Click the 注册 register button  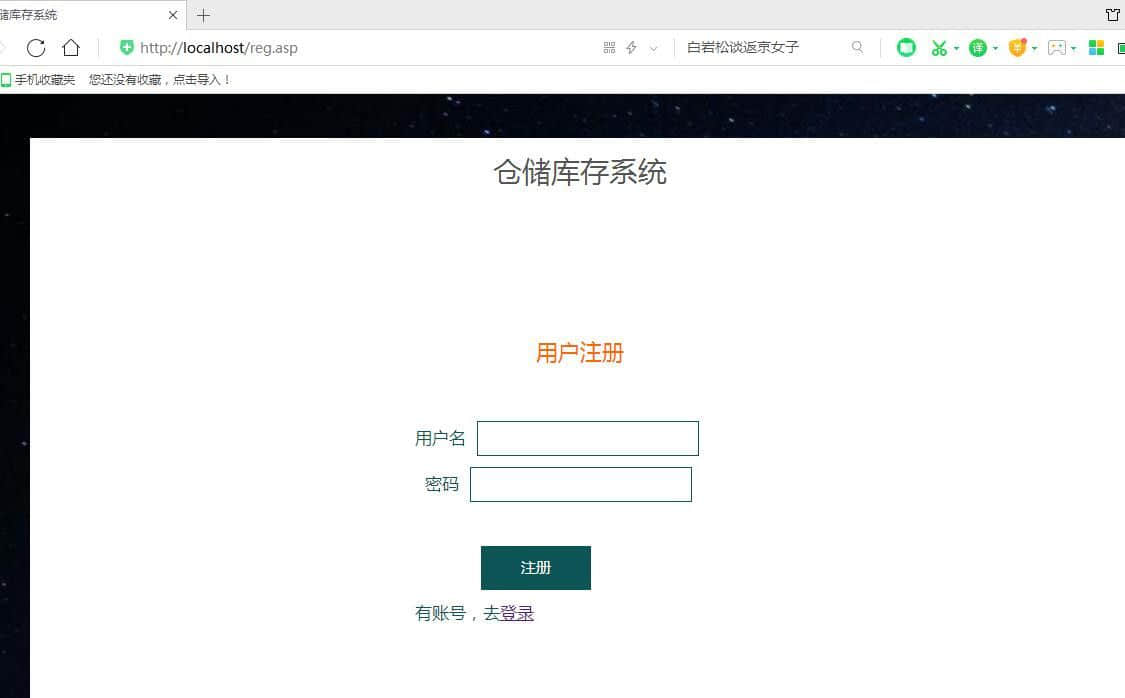click(535, 568)
